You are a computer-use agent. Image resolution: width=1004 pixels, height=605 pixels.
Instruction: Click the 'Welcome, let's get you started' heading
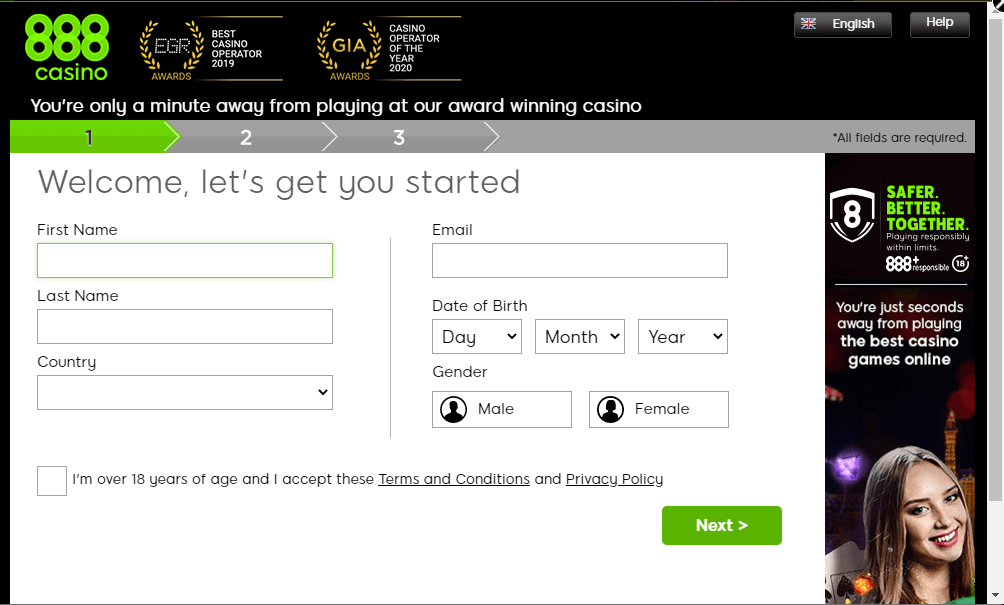(x=279, y=182)
